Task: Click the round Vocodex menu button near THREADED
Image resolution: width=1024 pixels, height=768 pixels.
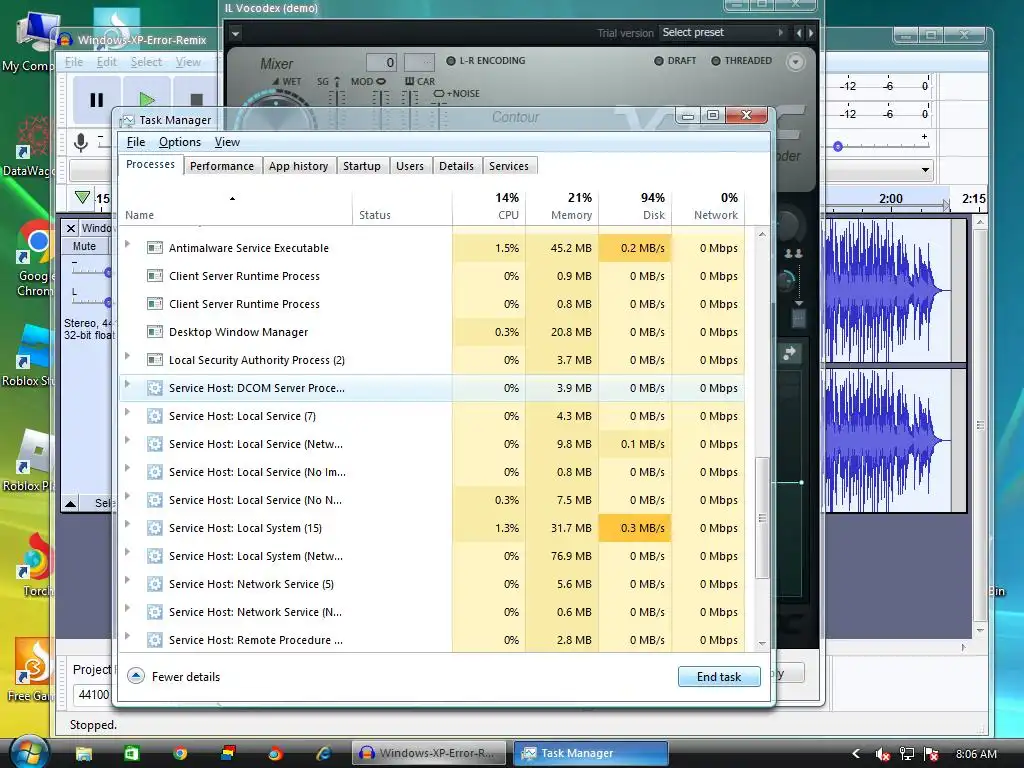Action: tap(795, 62)
